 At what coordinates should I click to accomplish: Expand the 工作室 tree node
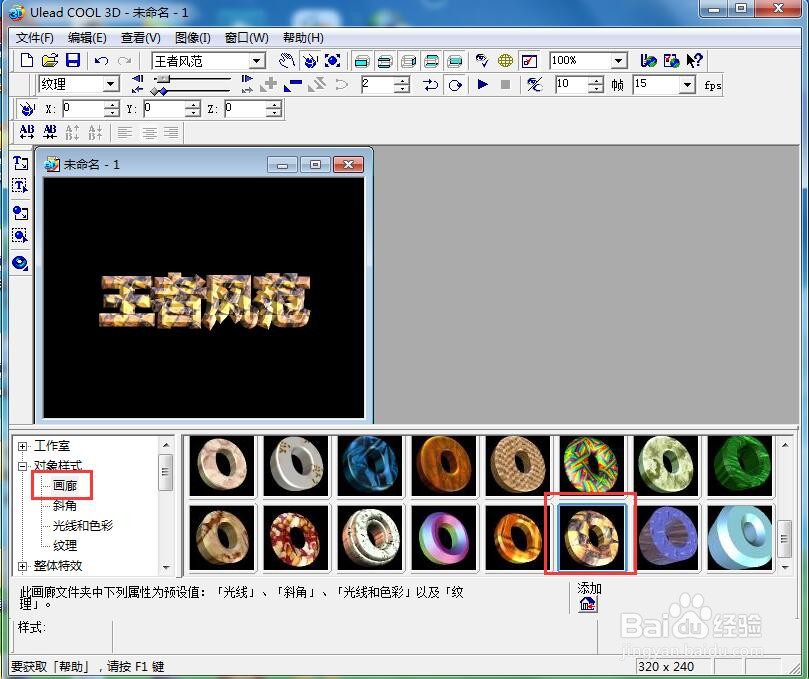(x=23, y=446)
